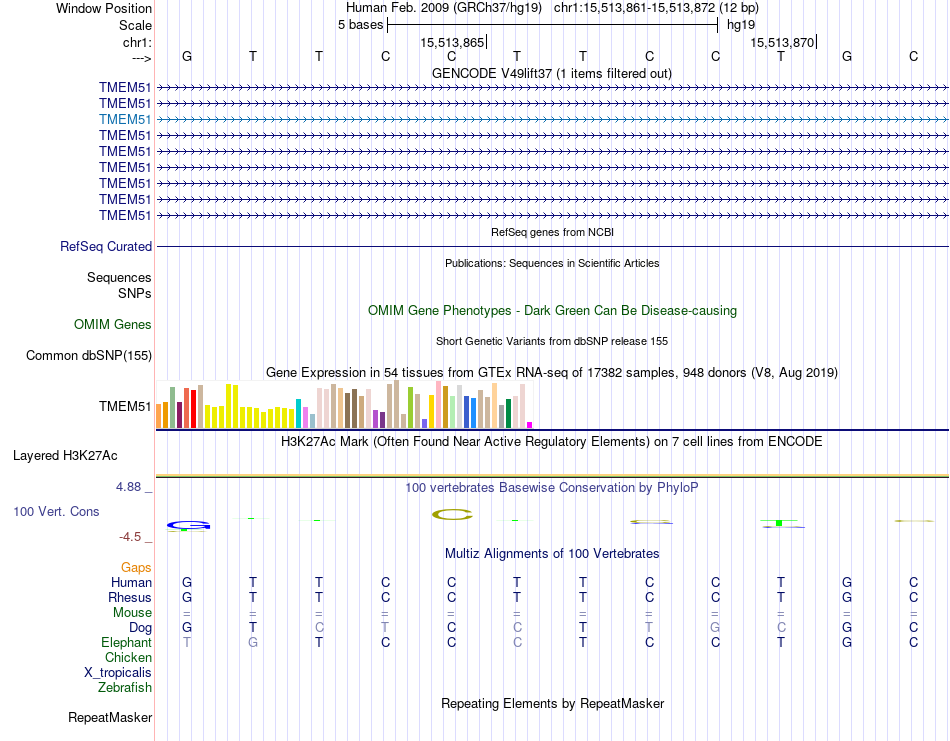Viewport: 950px width, 741px height.
Task: Click the orange Gaps label
Action: click(x=136, y=568)
